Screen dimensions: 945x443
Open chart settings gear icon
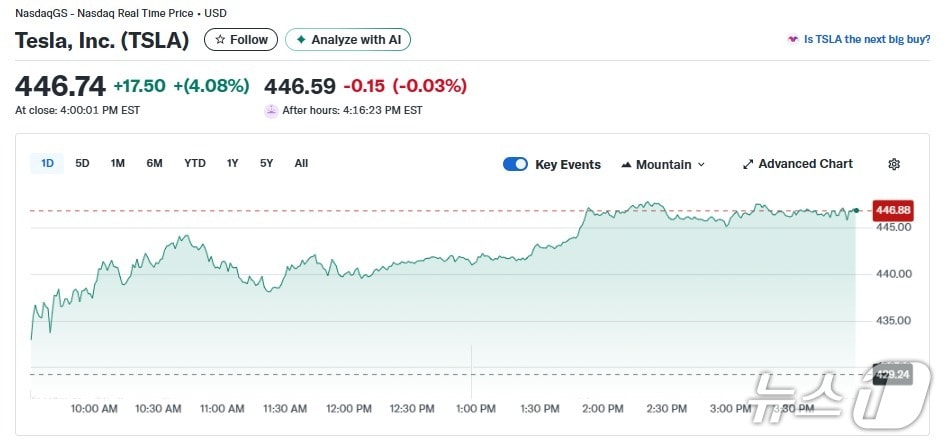point(894,164)
